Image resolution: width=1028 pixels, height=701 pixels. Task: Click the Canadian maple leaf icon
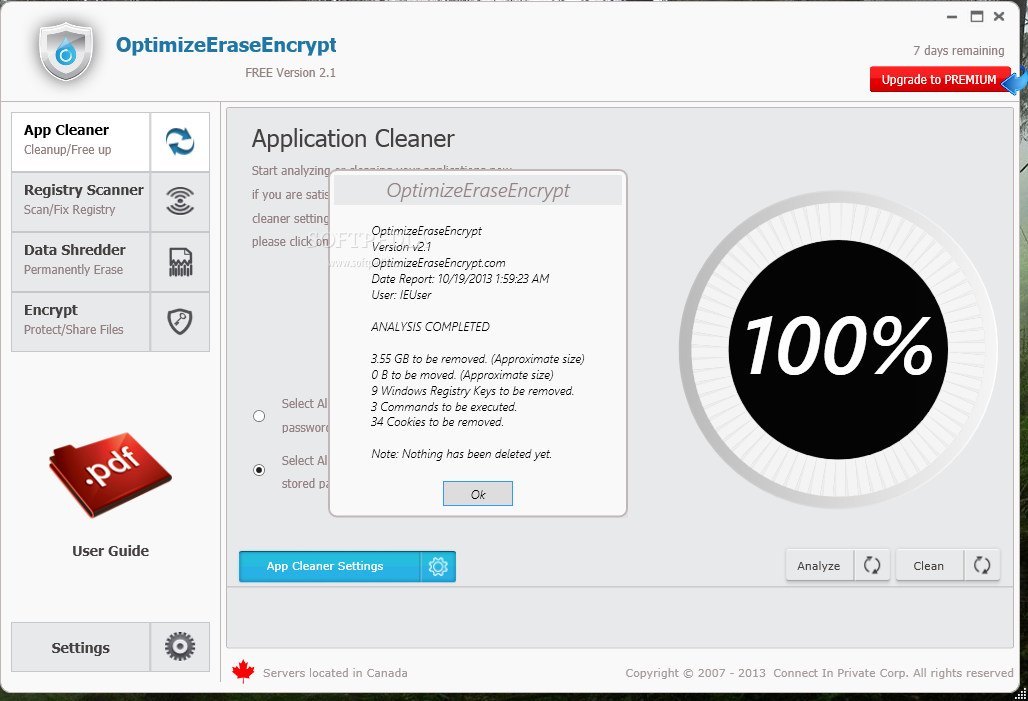[x=243, y=671]
